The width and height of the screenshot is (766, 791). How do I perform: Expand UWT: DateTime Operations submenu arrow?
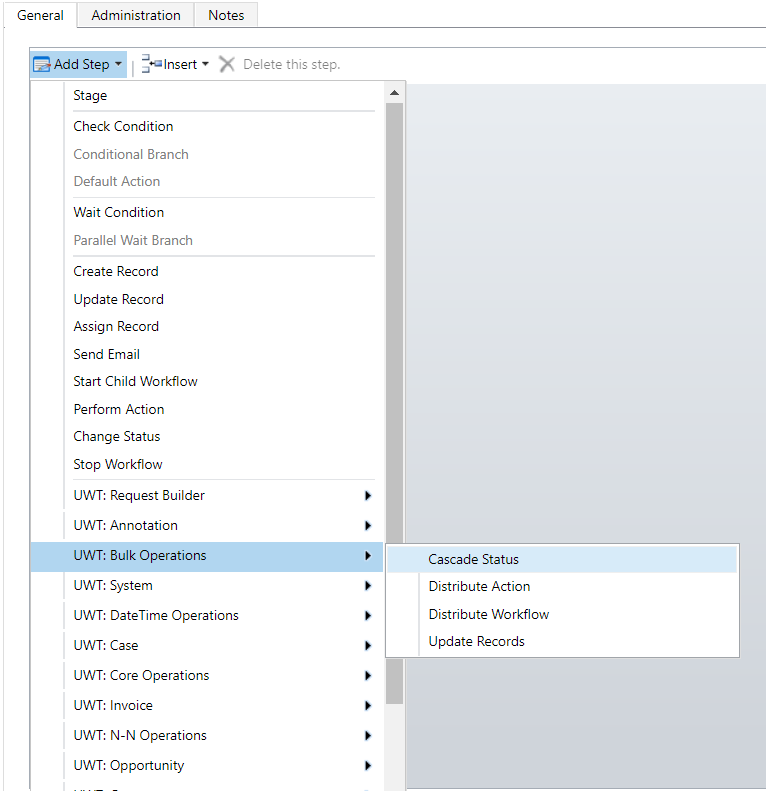(368, 616)
